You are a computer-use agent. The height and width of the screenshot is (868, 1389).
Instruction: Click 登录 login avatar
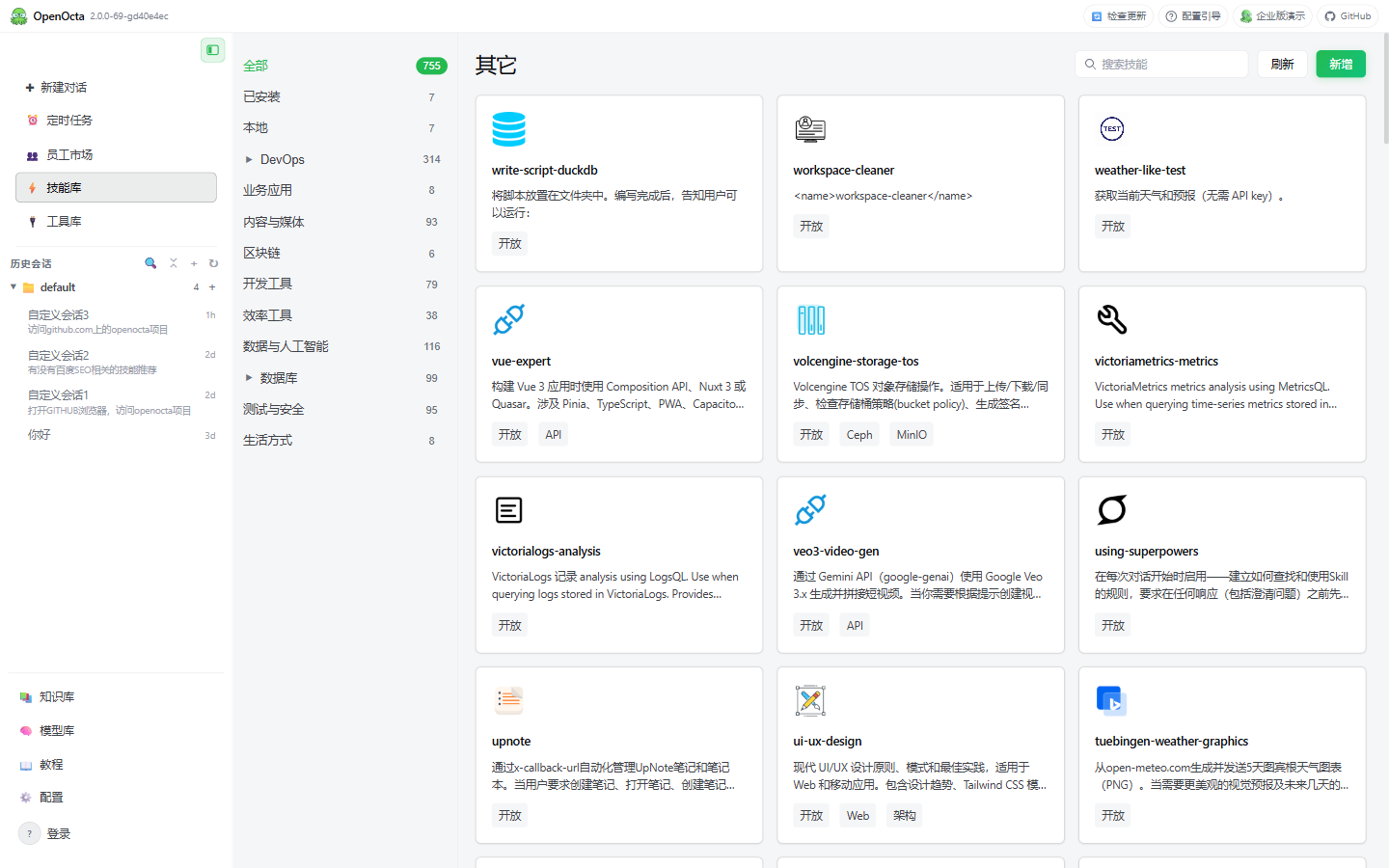[30, 833]
